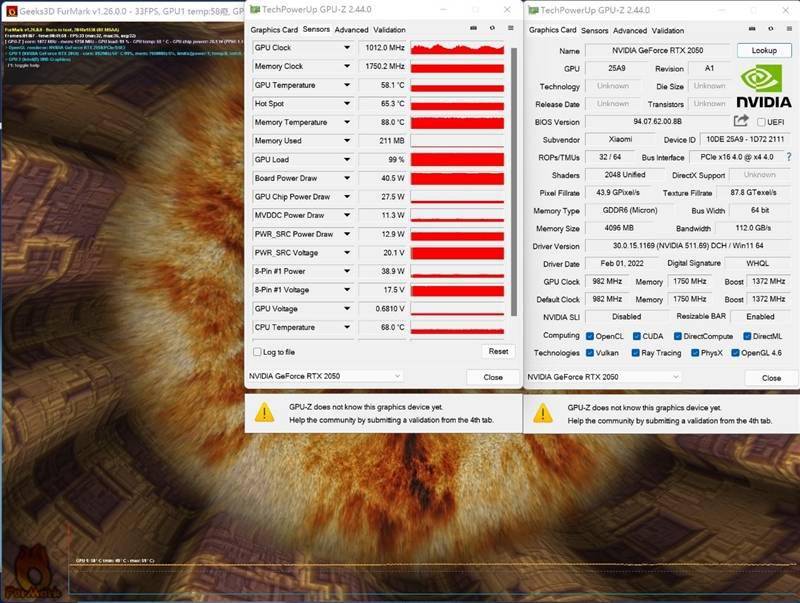Open the GPU Clock sensor options arrow
Screen dimensions: 800x603
[x=347, y=47]
